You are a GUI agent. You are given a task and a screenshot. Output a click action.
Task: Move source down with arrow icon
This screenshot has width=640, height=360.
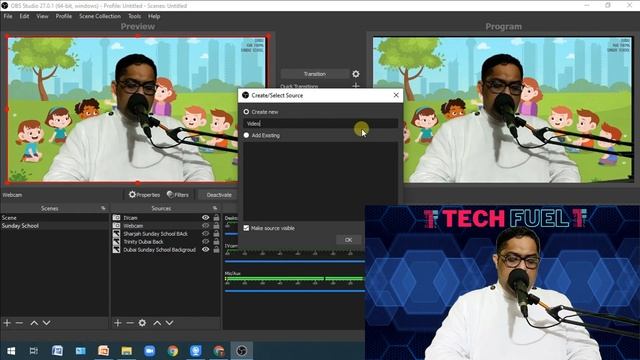169,323
